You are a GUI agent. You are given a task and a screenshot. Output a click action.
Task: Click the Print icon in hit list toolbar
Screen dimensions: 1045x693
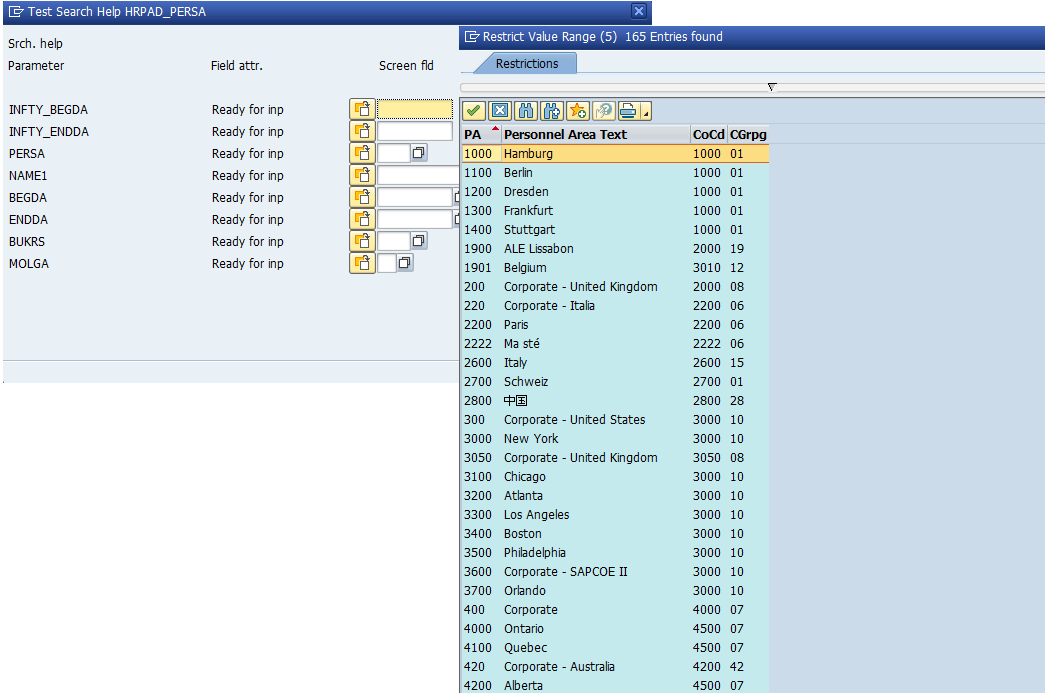[x=628, y=111]
